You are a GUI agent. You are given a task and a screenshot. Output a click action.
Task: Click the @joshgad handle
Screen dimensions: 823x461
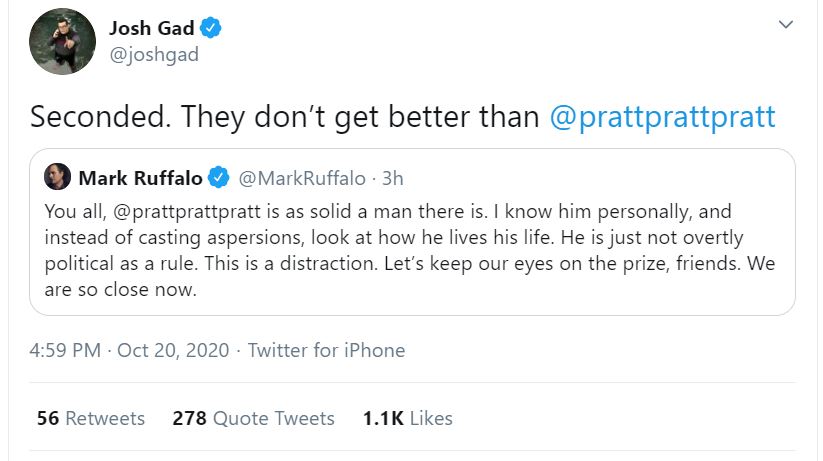[x=153, y=54]
